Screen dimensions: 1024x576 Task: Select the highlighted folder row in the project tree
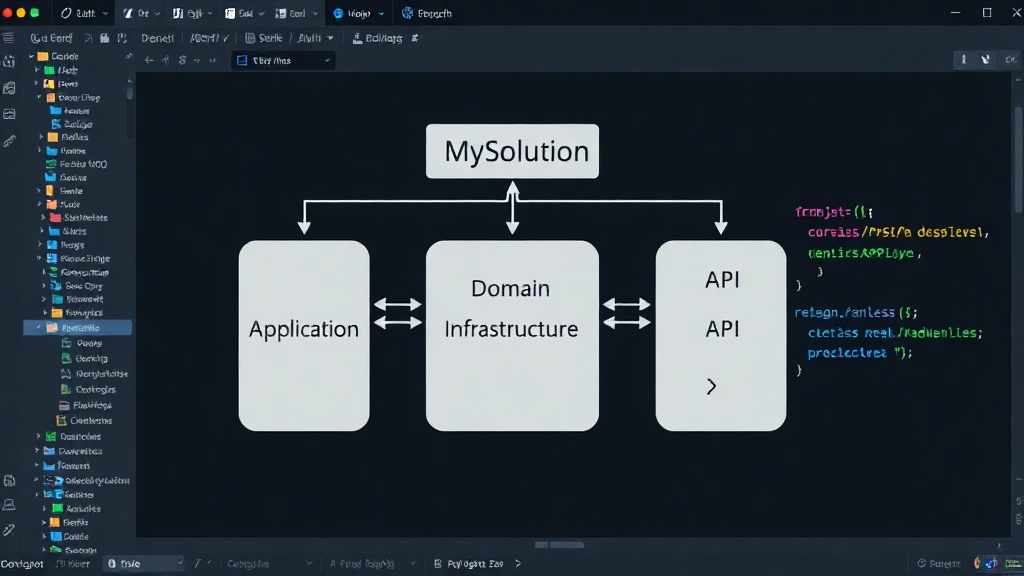tap(78, 327)
